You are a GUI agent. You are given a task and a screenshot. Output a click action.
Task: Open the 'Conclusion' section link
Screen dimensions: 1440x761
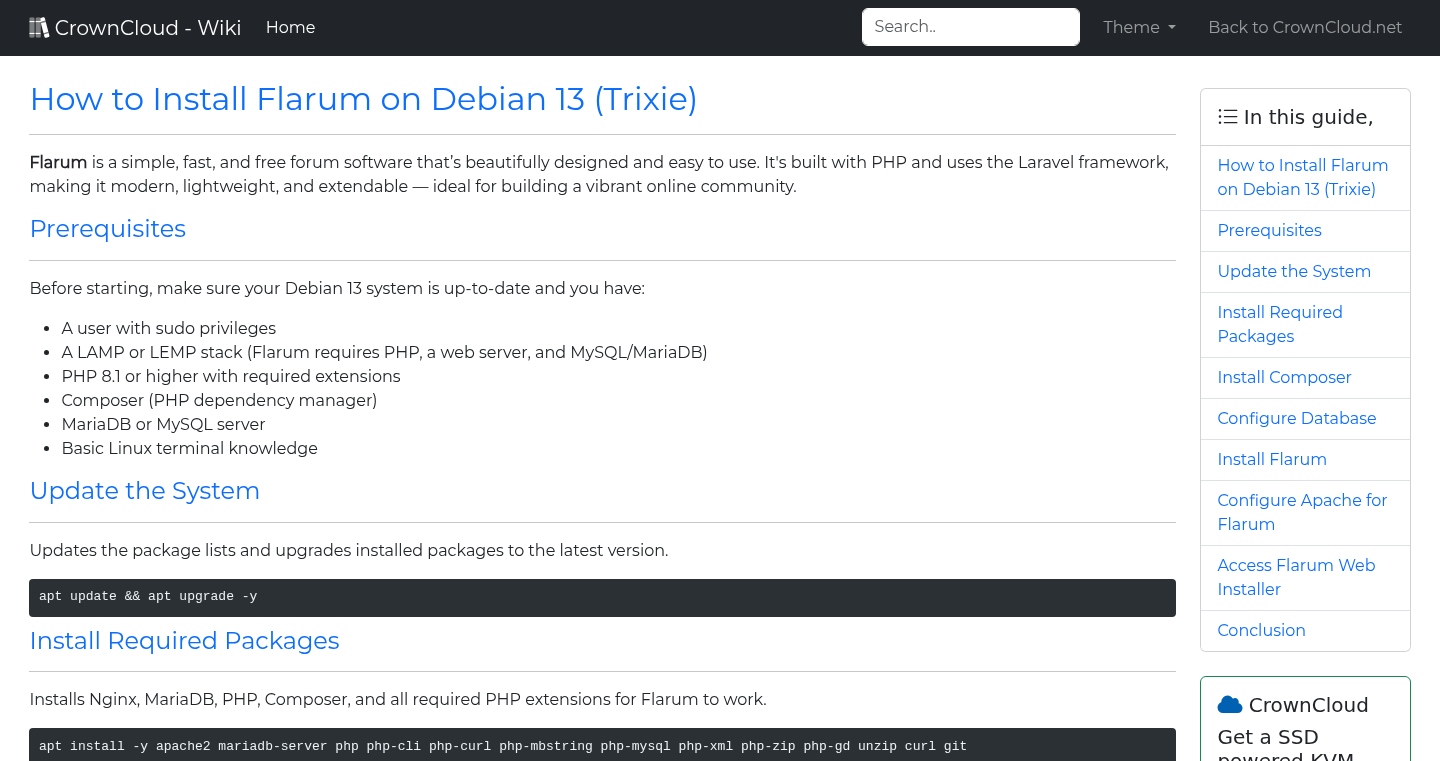(1261, 630)
